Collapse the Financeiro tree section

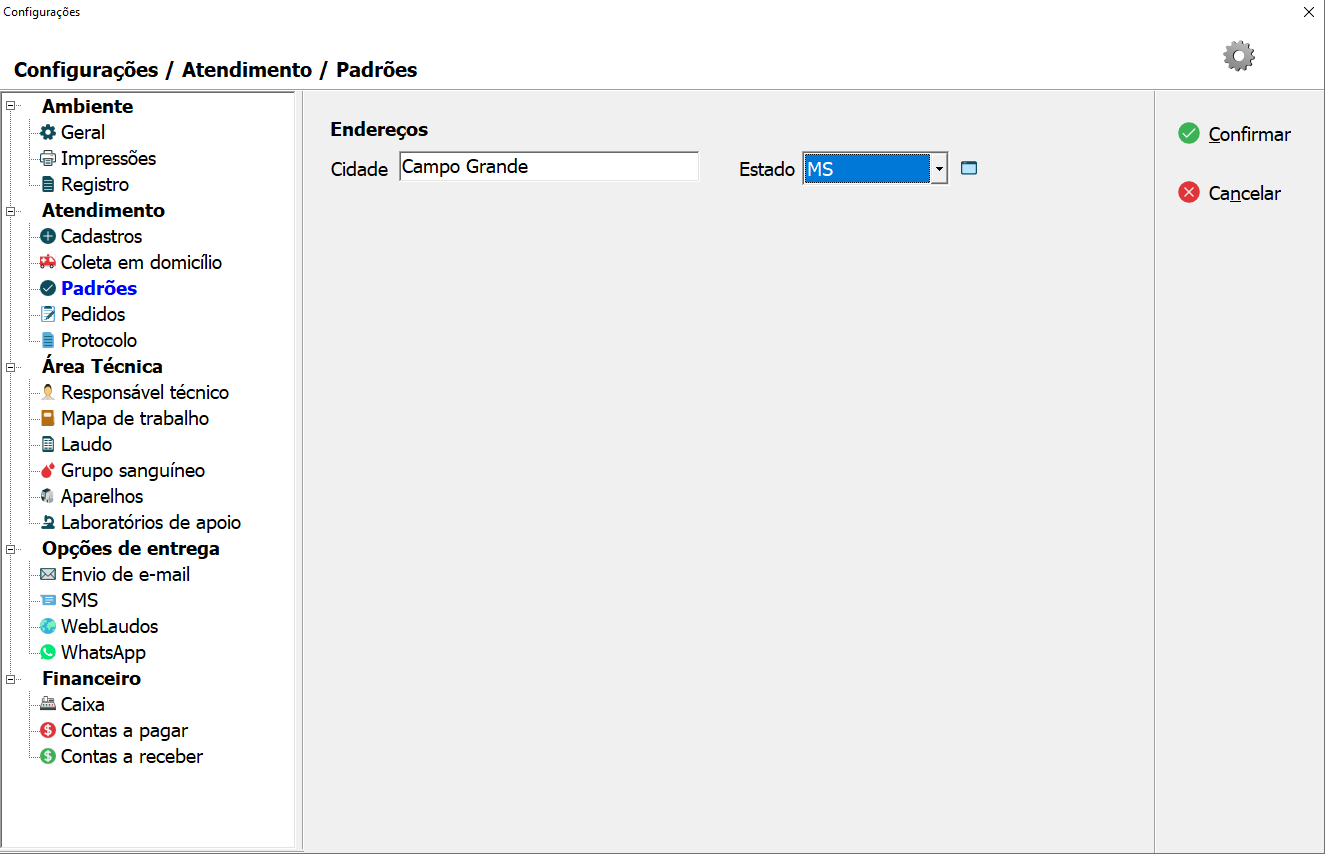tap(12, 678)
